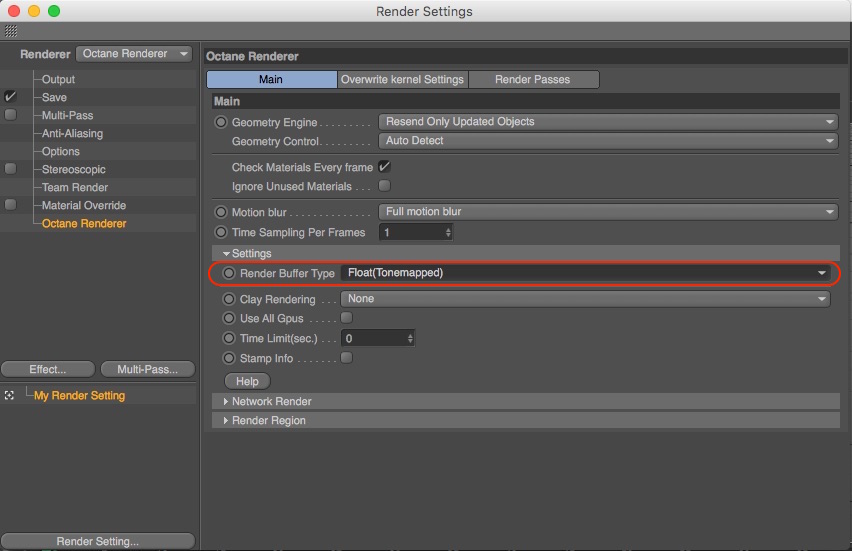
Task: Open the Motion blur dropdown
Action: 608,211
